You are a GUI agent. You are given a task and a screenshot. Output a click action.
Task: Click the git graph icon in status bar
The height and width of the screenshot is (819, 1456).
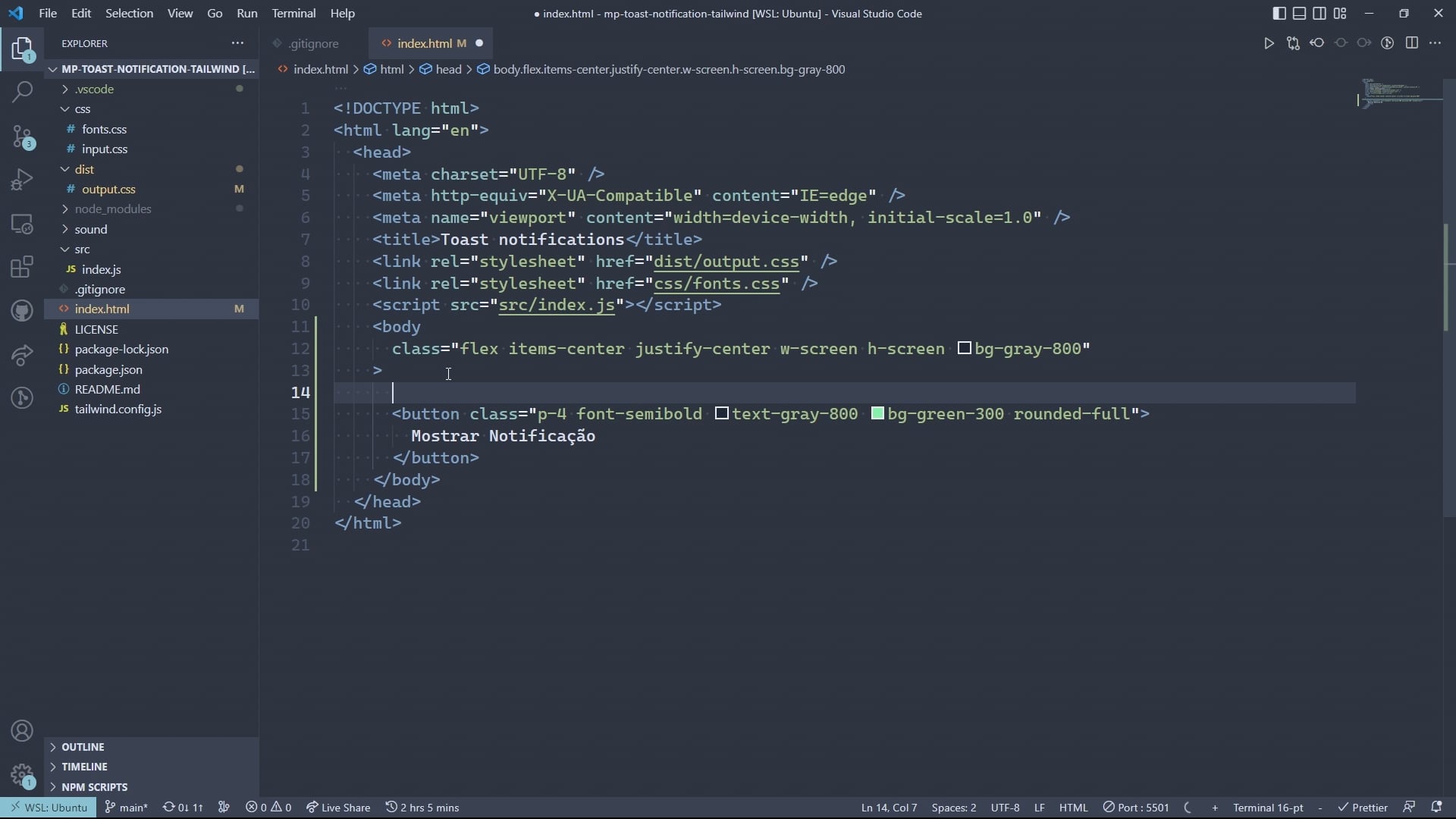tap(224, 807)
